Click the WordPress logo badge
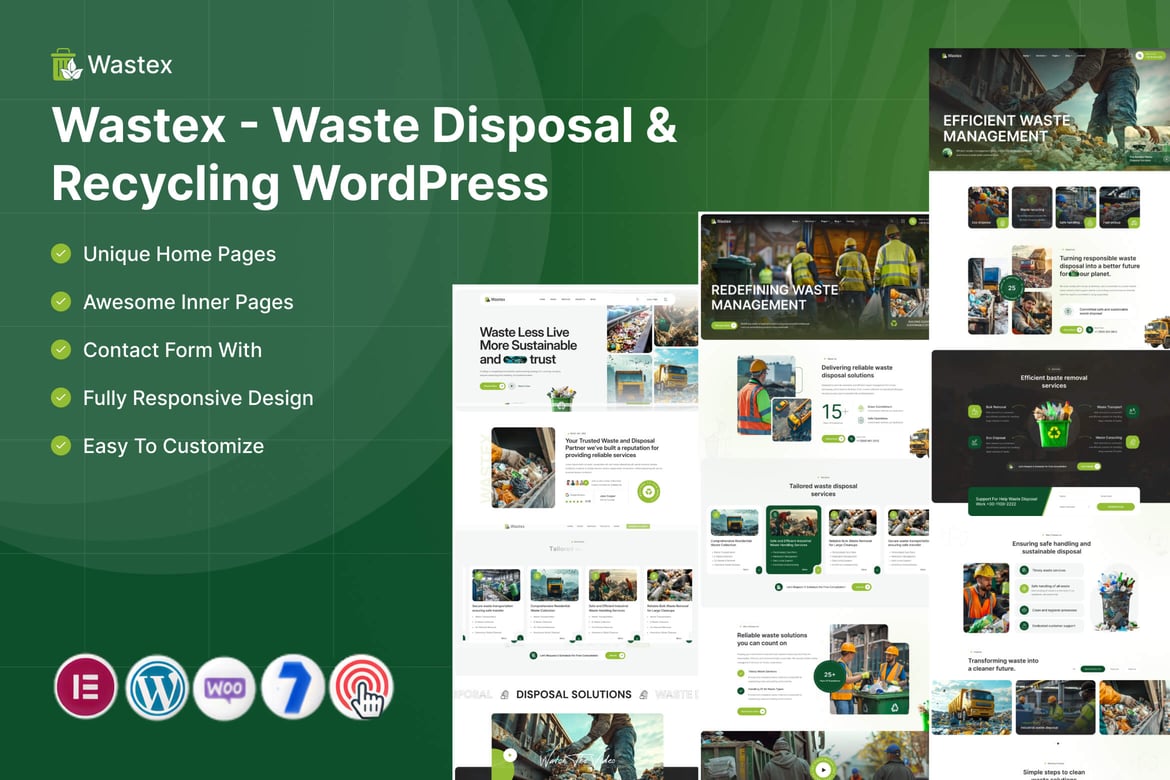Viewport: 1170px width, 780px height. 157,687
